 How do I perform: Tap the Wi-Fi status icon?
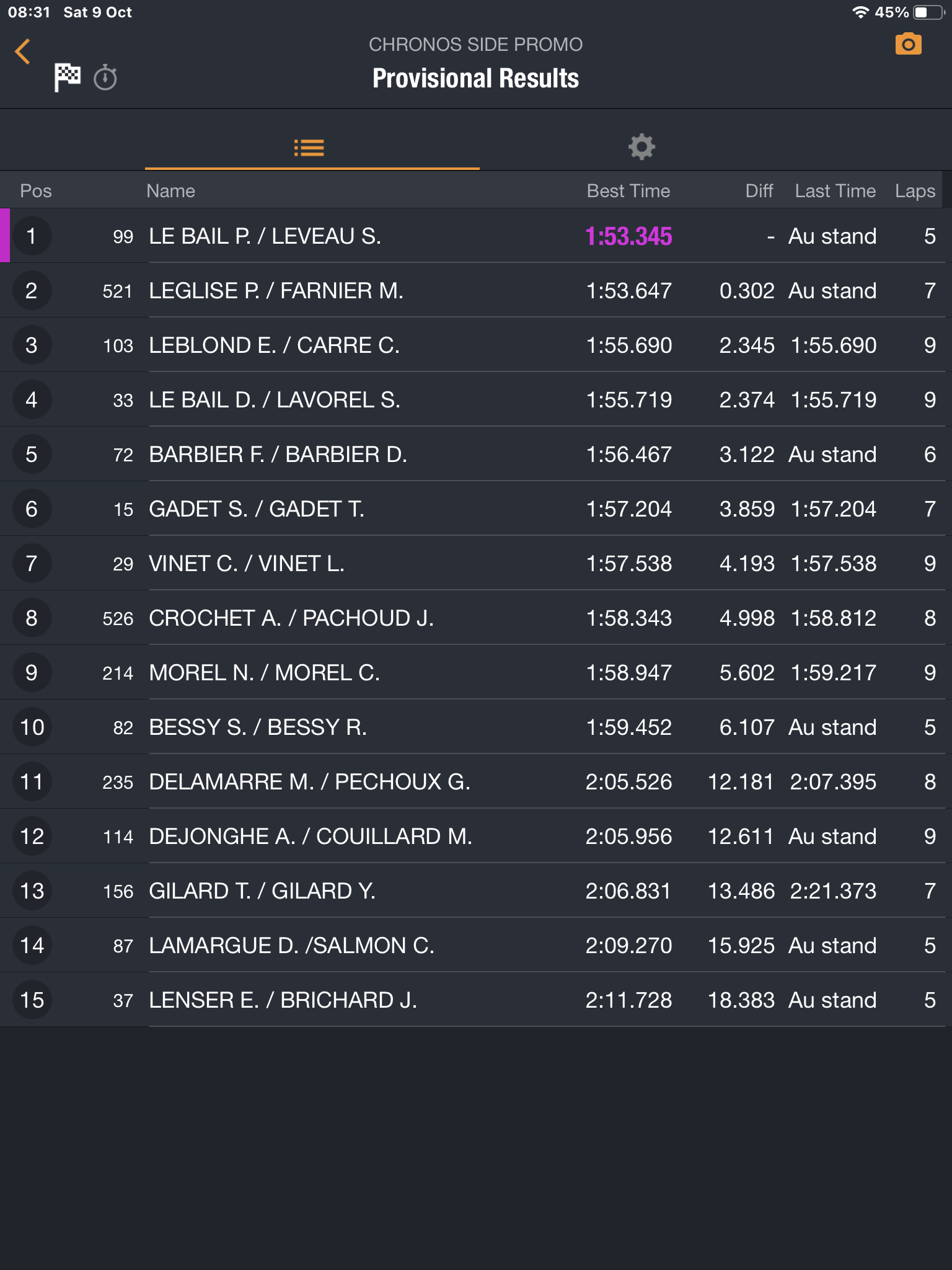(x=860, y=12)
